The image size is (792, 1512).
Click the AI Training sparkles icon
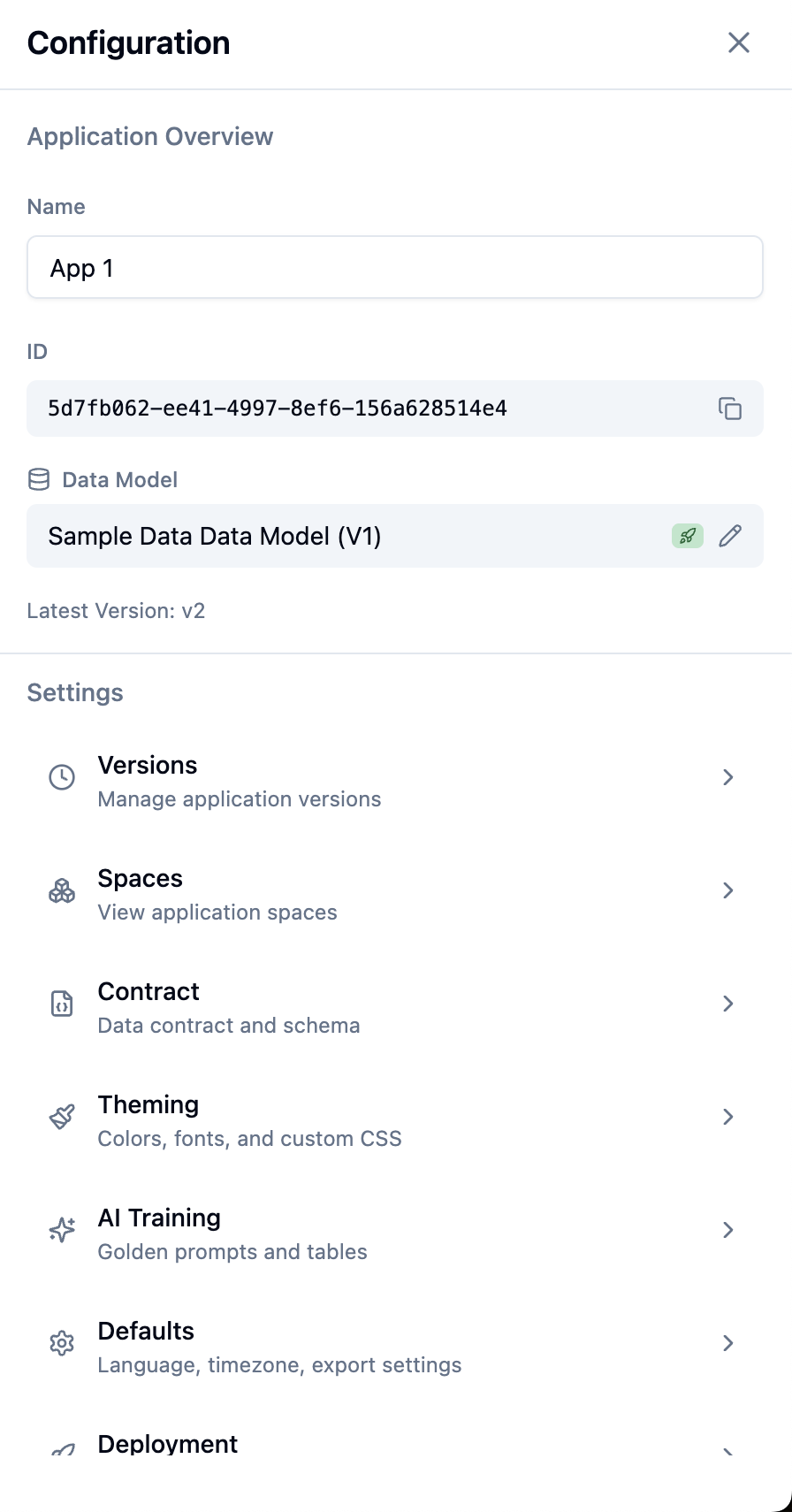coord(61,1230)
